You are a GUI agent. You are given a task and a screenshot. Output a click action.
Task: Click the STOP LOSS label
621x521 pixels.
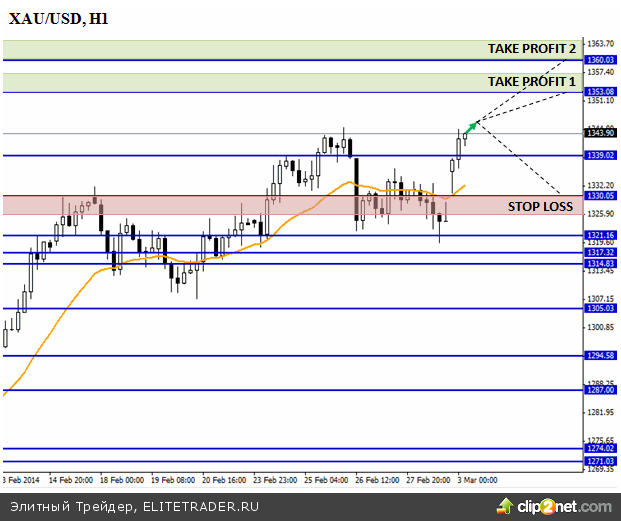(540, 206)
